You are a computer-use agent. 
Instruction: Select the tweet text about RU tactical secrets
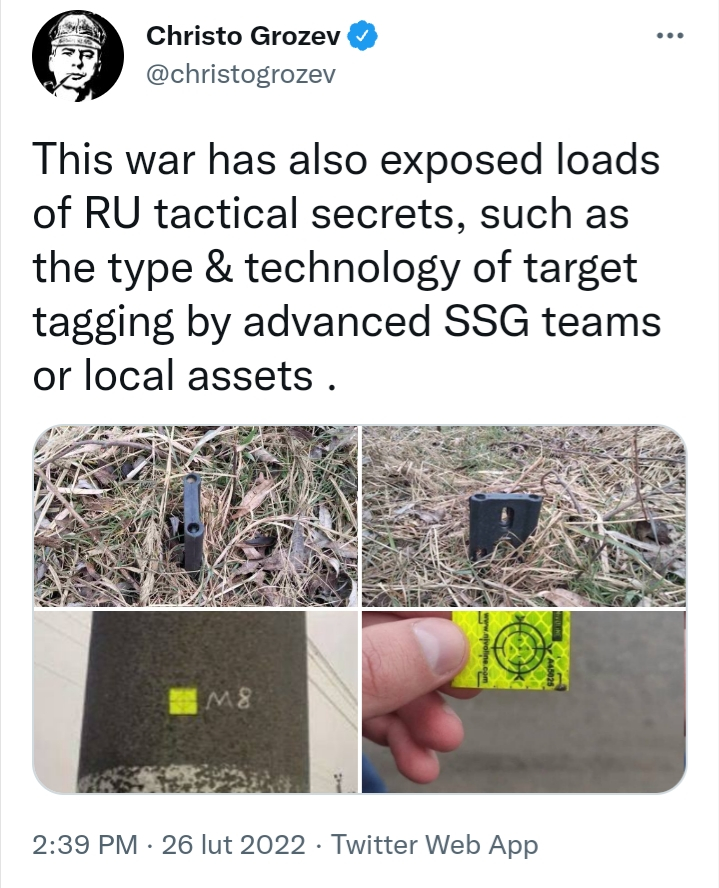pos(346,267)
